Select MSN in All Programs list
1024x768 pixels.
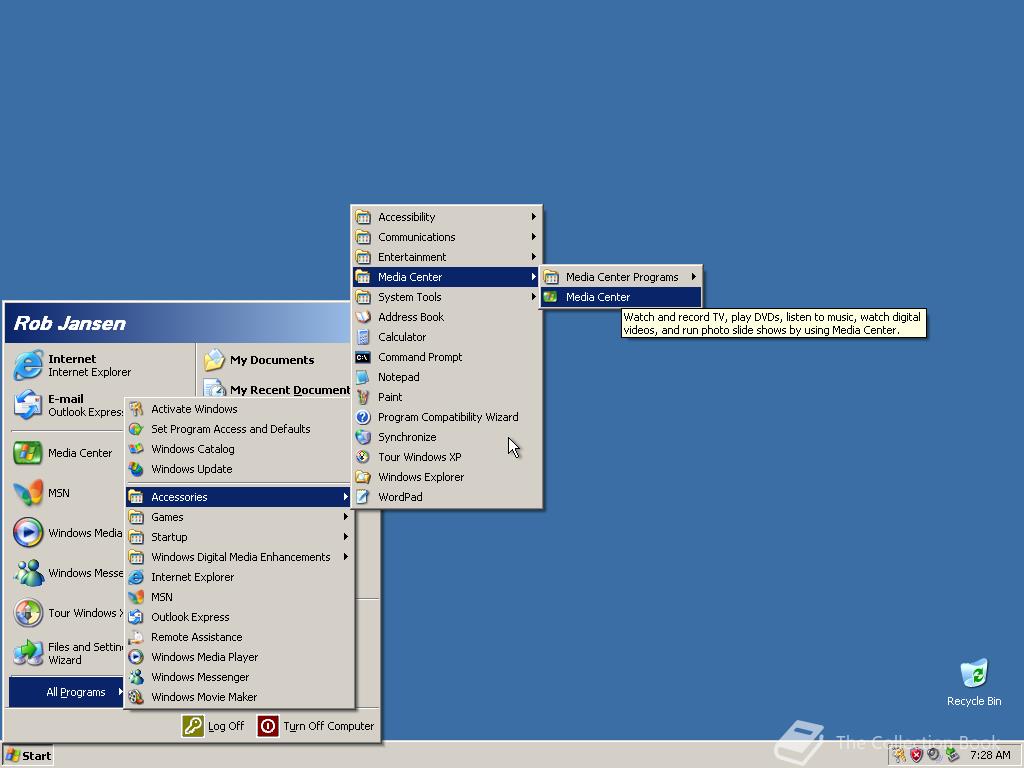(240, 598)
